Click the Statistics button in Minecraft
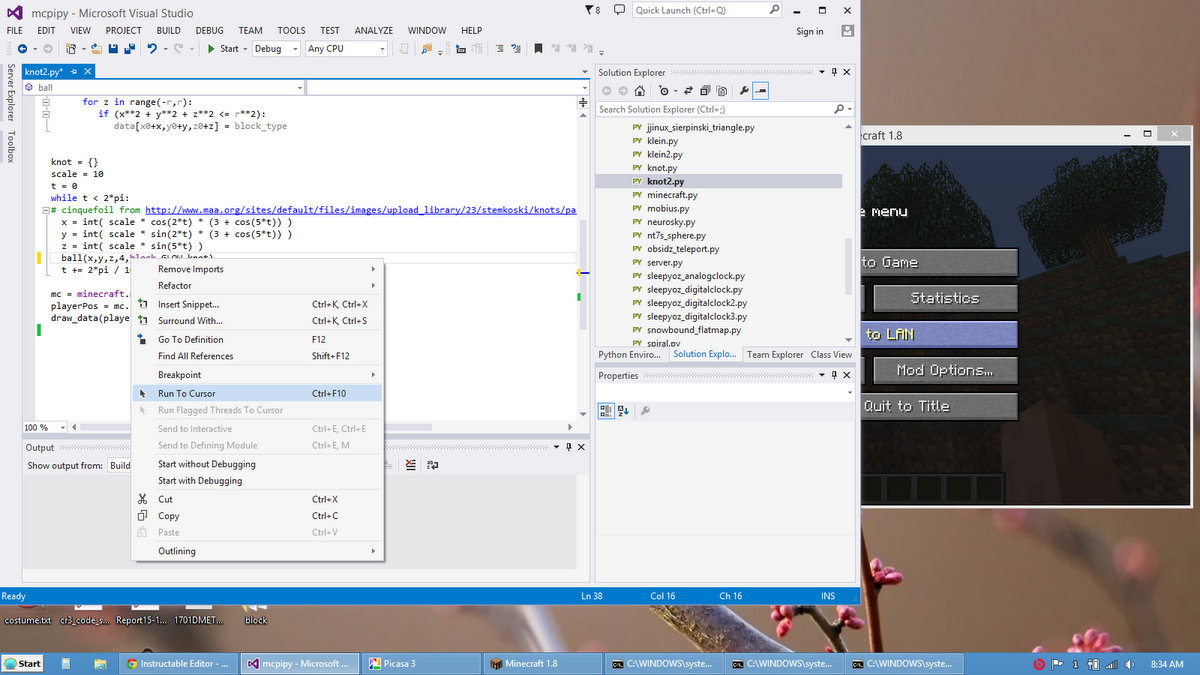The height and width of the screenshot is (675, 1200). 944,297
